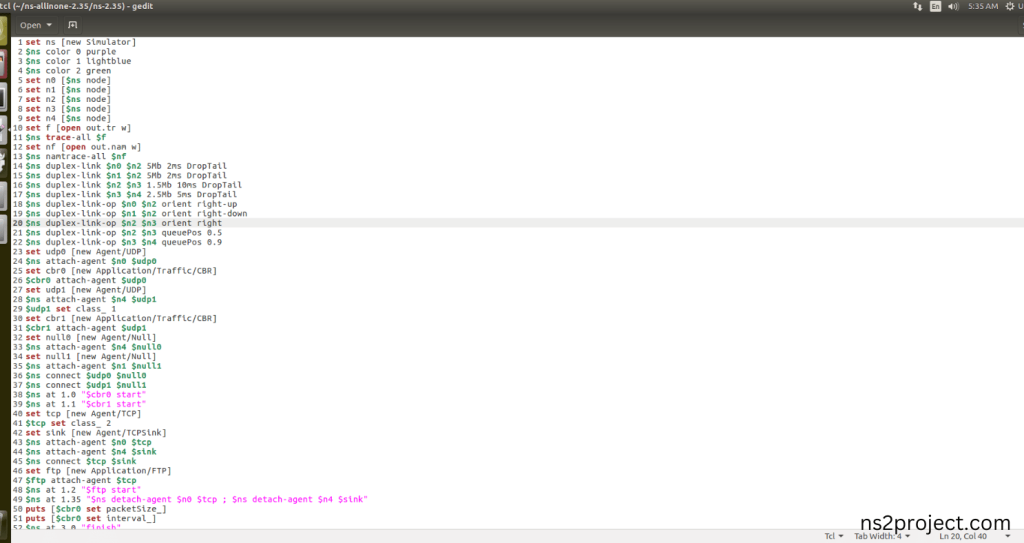
Task: Click the line 'set nf [open out.nam w]'
Action: point(83,146)
